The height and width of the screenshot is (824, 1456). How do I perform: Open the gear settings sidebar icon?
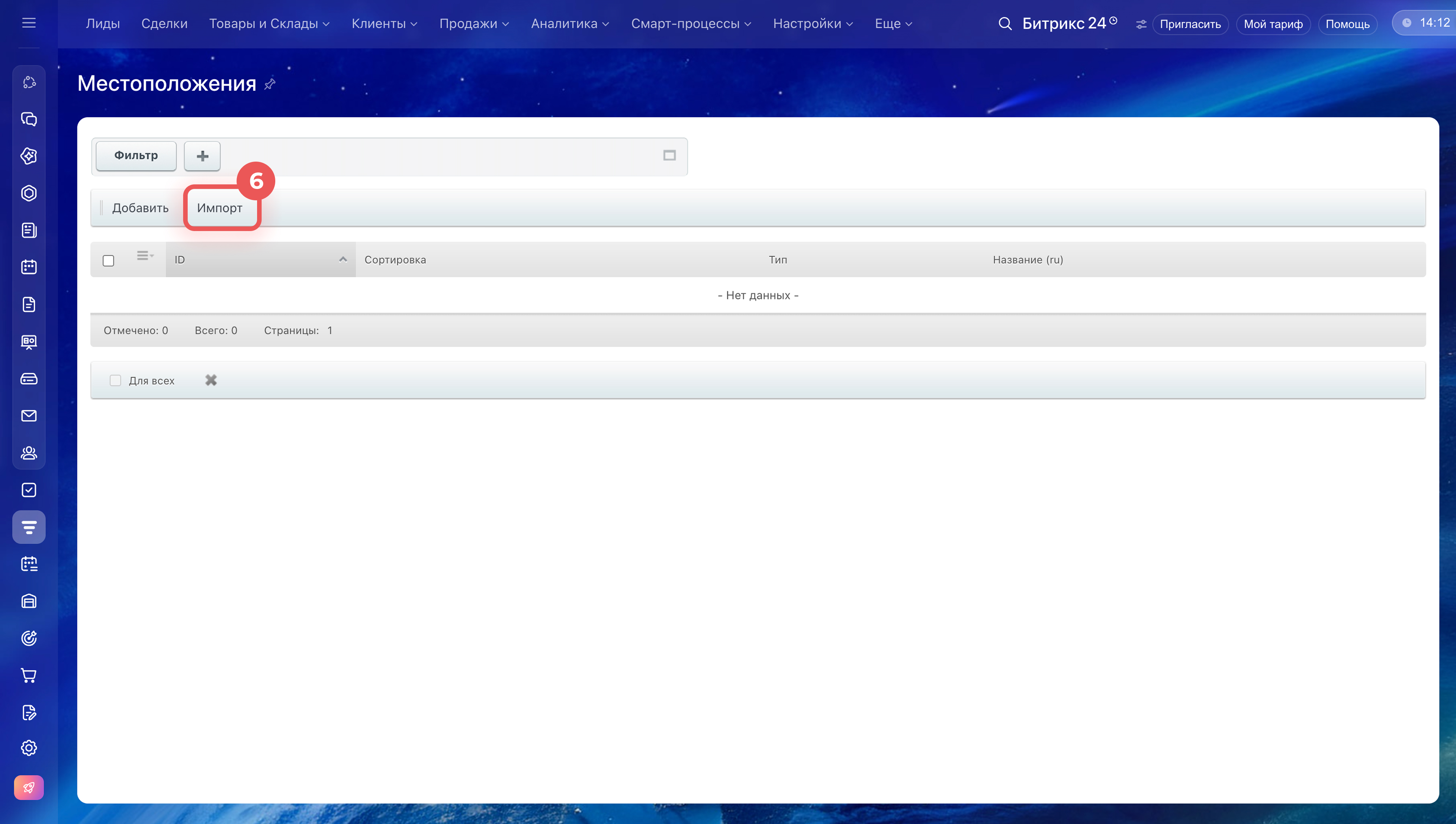[29, 748]
